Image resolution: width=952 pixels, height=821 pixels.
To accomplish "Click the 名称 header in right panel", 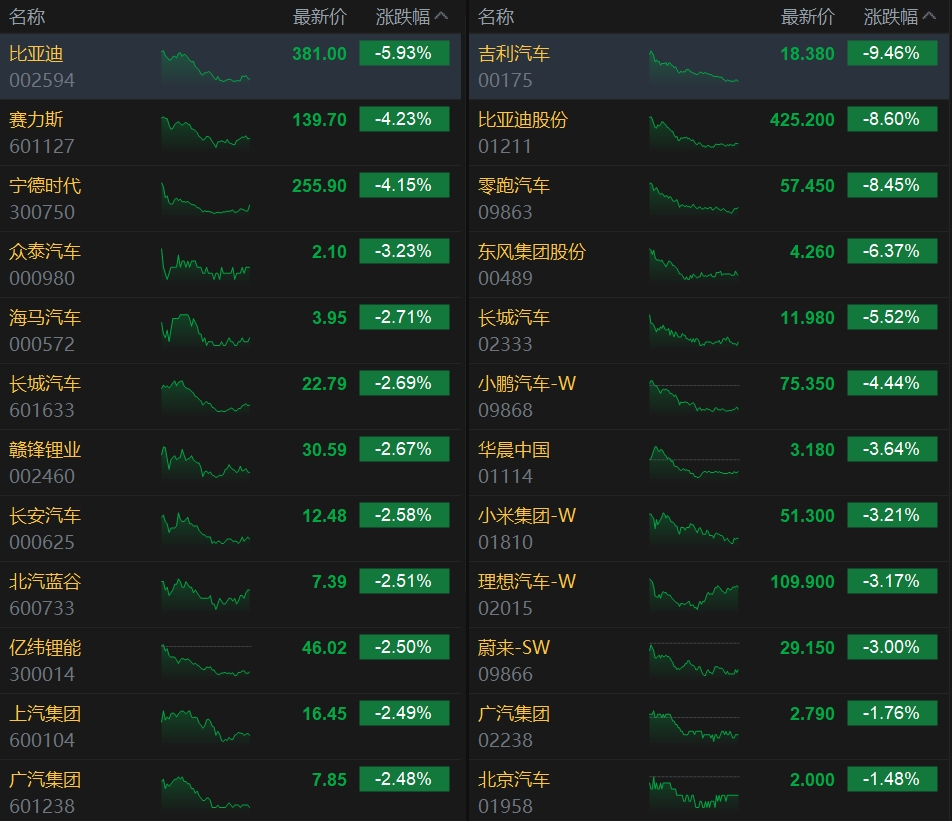I will [496, 17].
